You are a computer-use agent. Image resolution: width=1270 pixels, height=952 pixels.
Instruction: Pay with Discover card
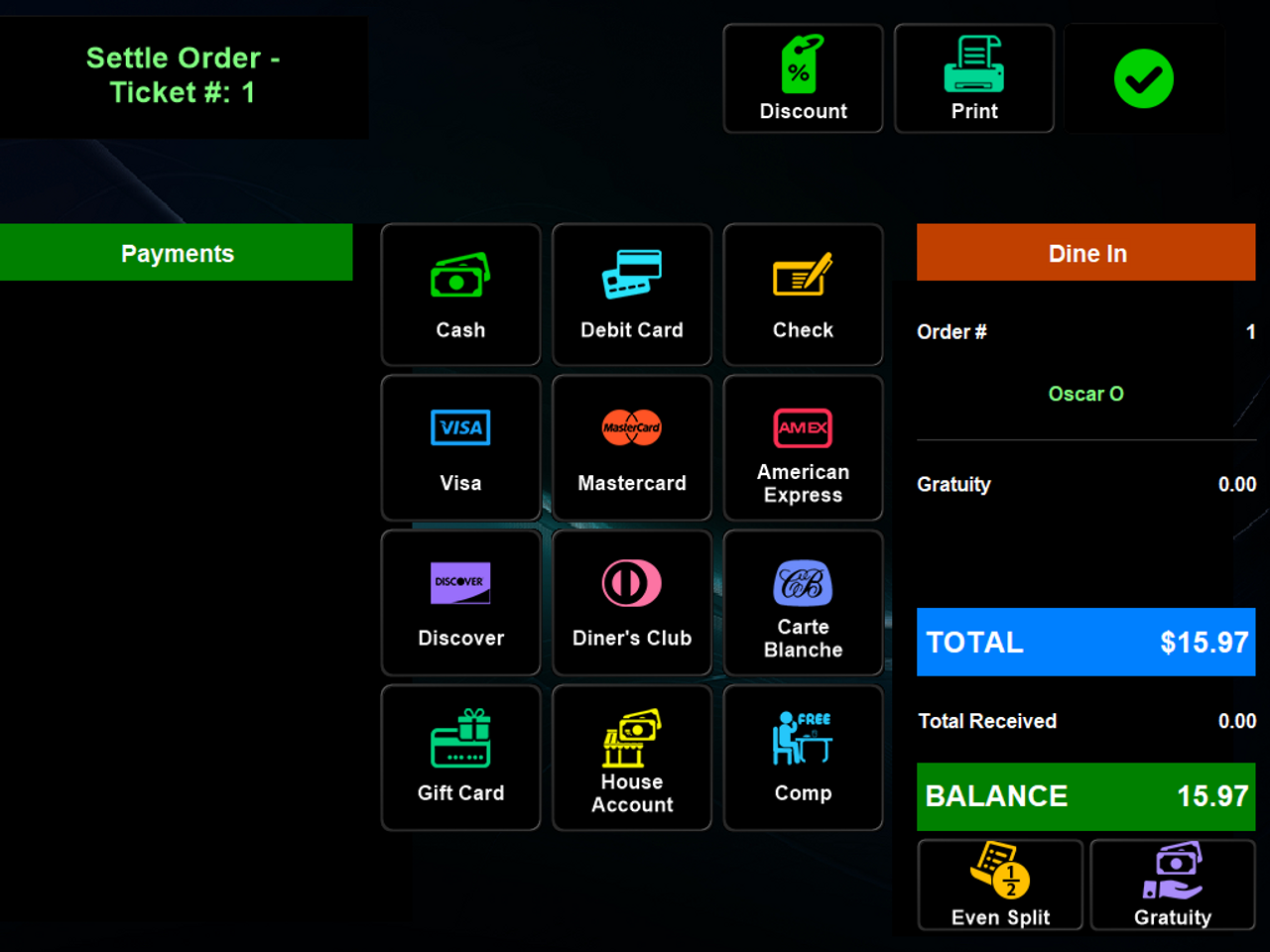460,603
